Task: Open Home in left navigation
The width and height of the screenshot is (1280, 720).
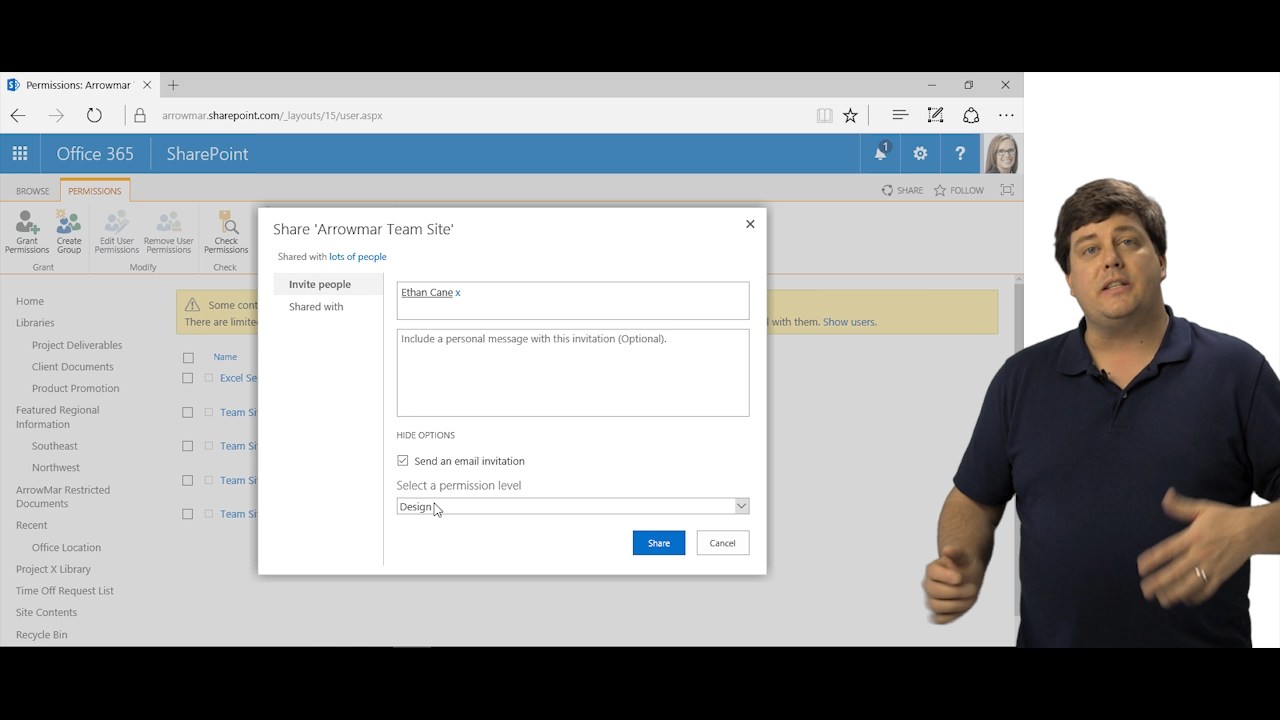Action: tap(30, 301)
